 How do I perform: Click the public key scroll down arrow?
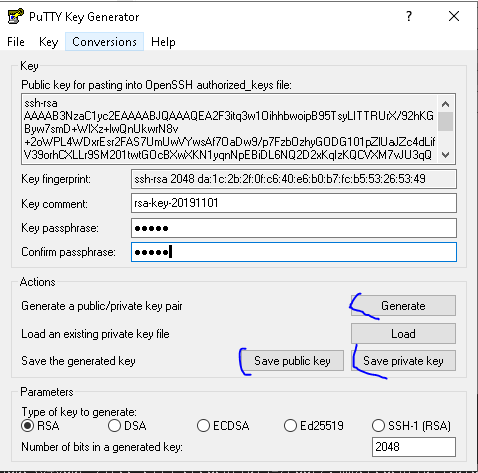click(446, 155)
